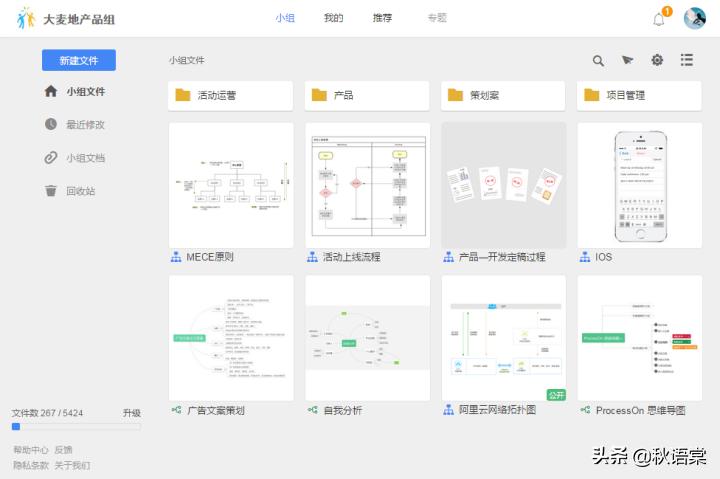Click the 策划案 folder icon
This screenshot has width=720, height=479.
tap(456, 95)
